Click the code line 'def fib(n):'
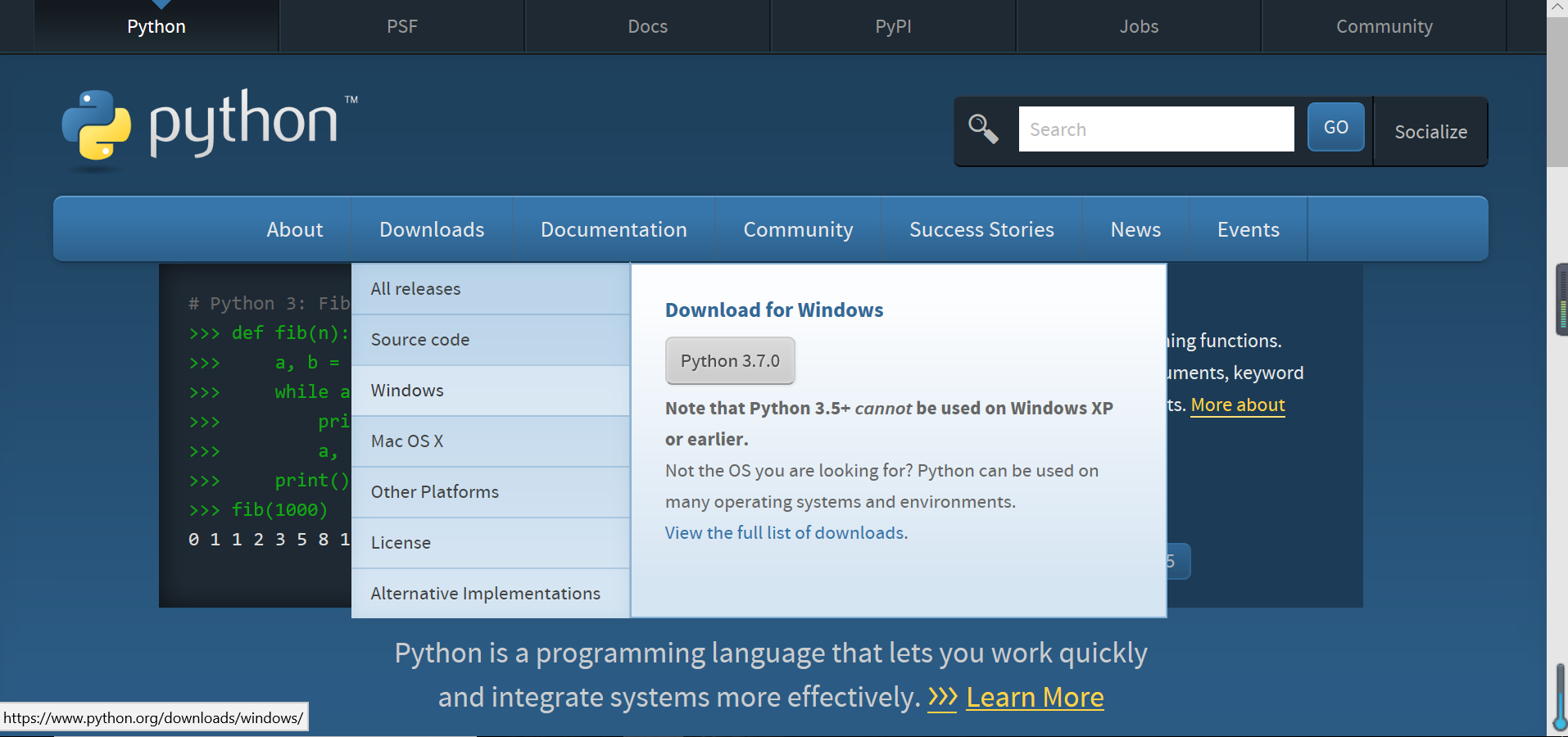The width and height of the screenshot is (1568, 737). (291, 333)
